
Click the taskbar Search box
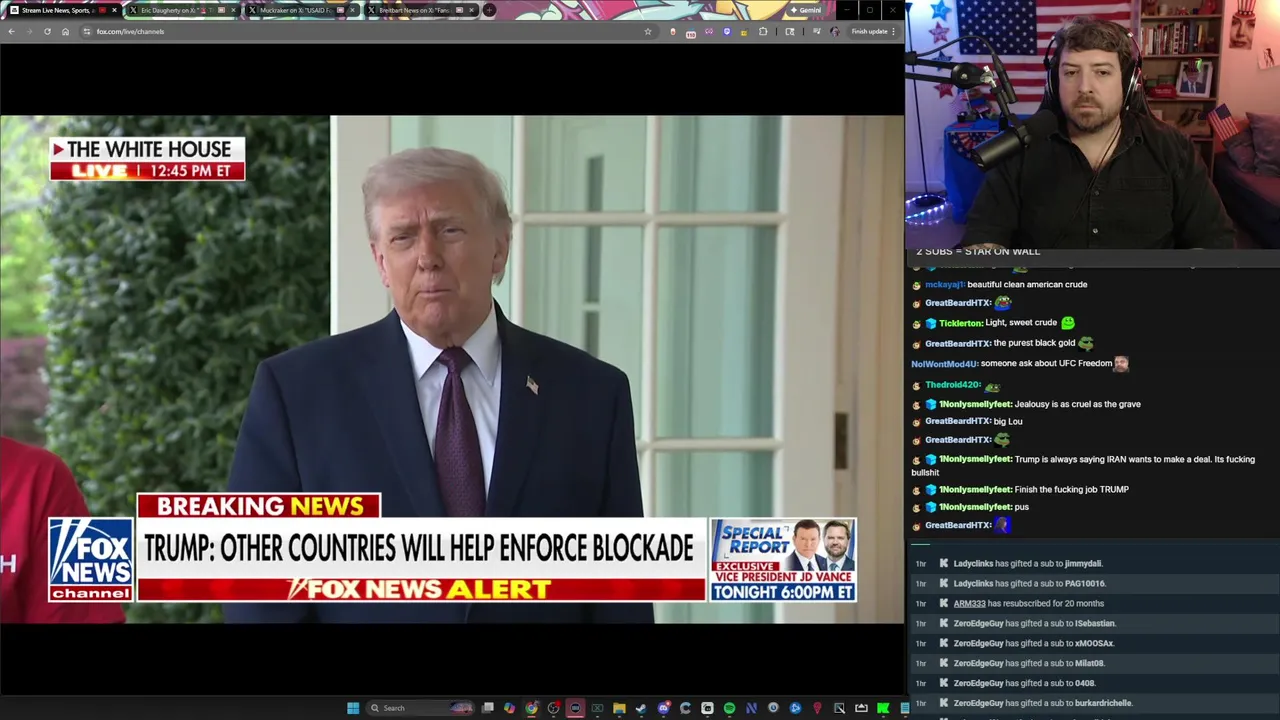point(420,708)
